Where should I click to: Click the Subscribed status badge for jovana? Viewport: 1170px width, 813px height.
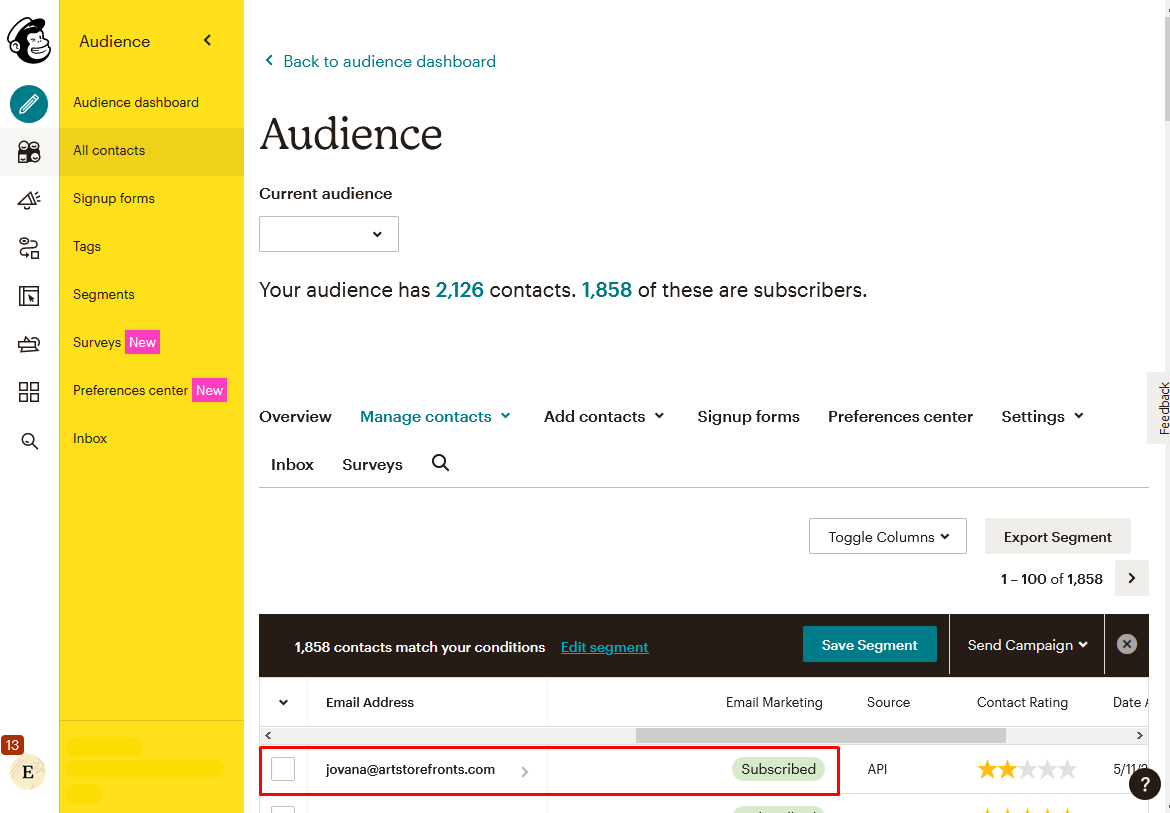(x=778, y=769)
